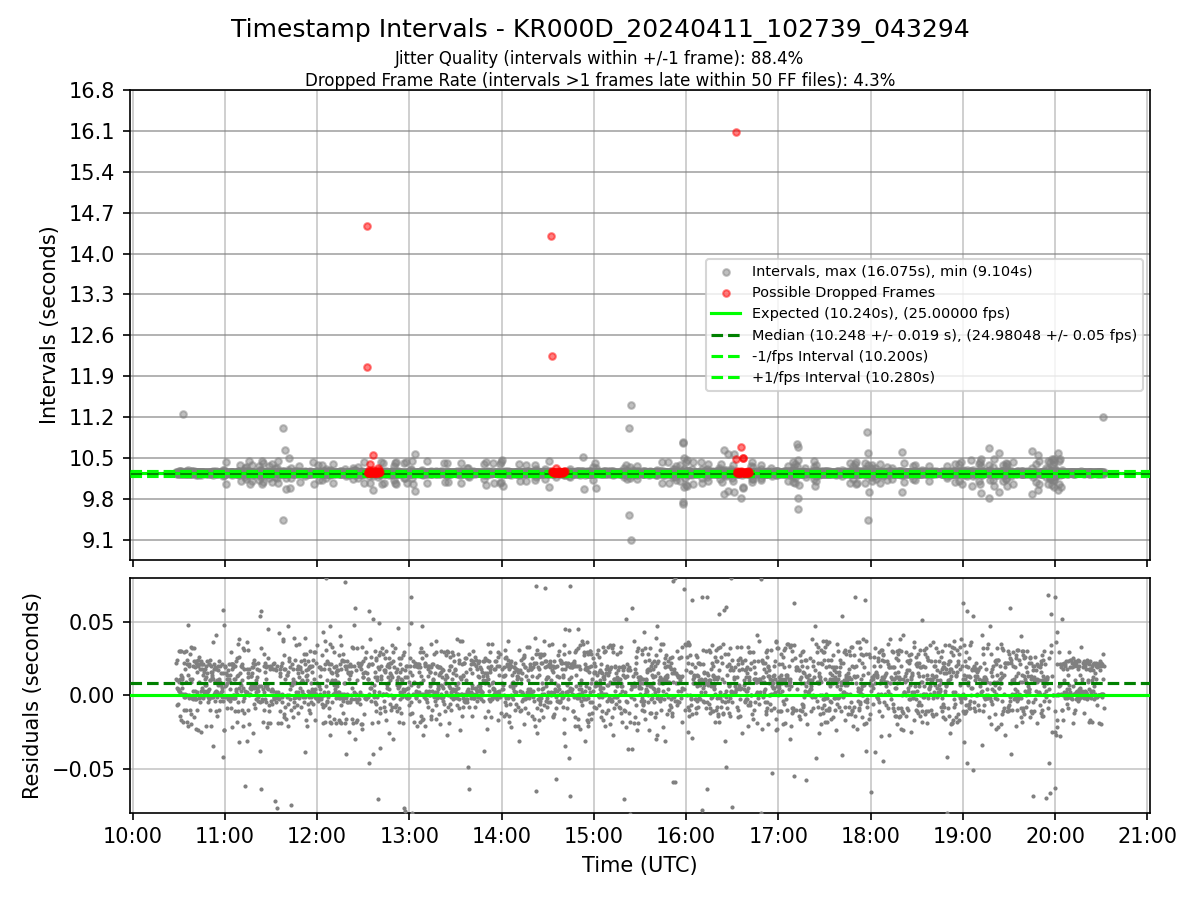Click the 'Residuals (seconds)' y-axis label

[x=33, y=696]
